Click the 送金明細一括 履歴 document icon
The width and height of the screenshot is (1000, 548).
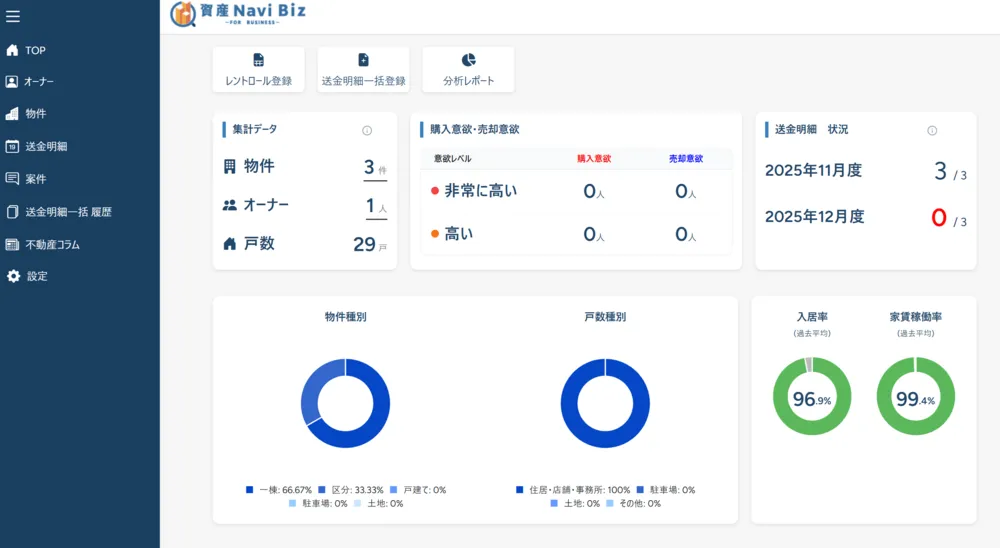point(12,212)
